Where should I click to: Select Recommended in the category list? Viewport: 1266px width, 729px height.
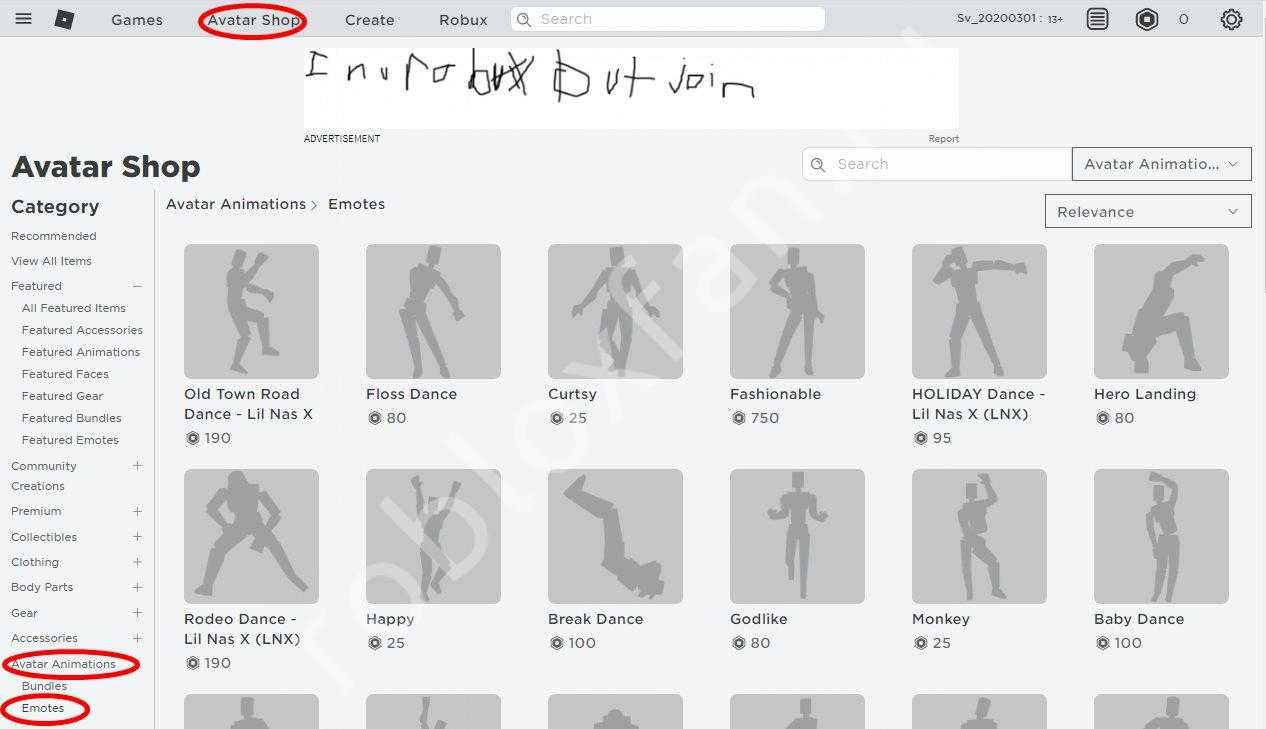tap(54, 236)
